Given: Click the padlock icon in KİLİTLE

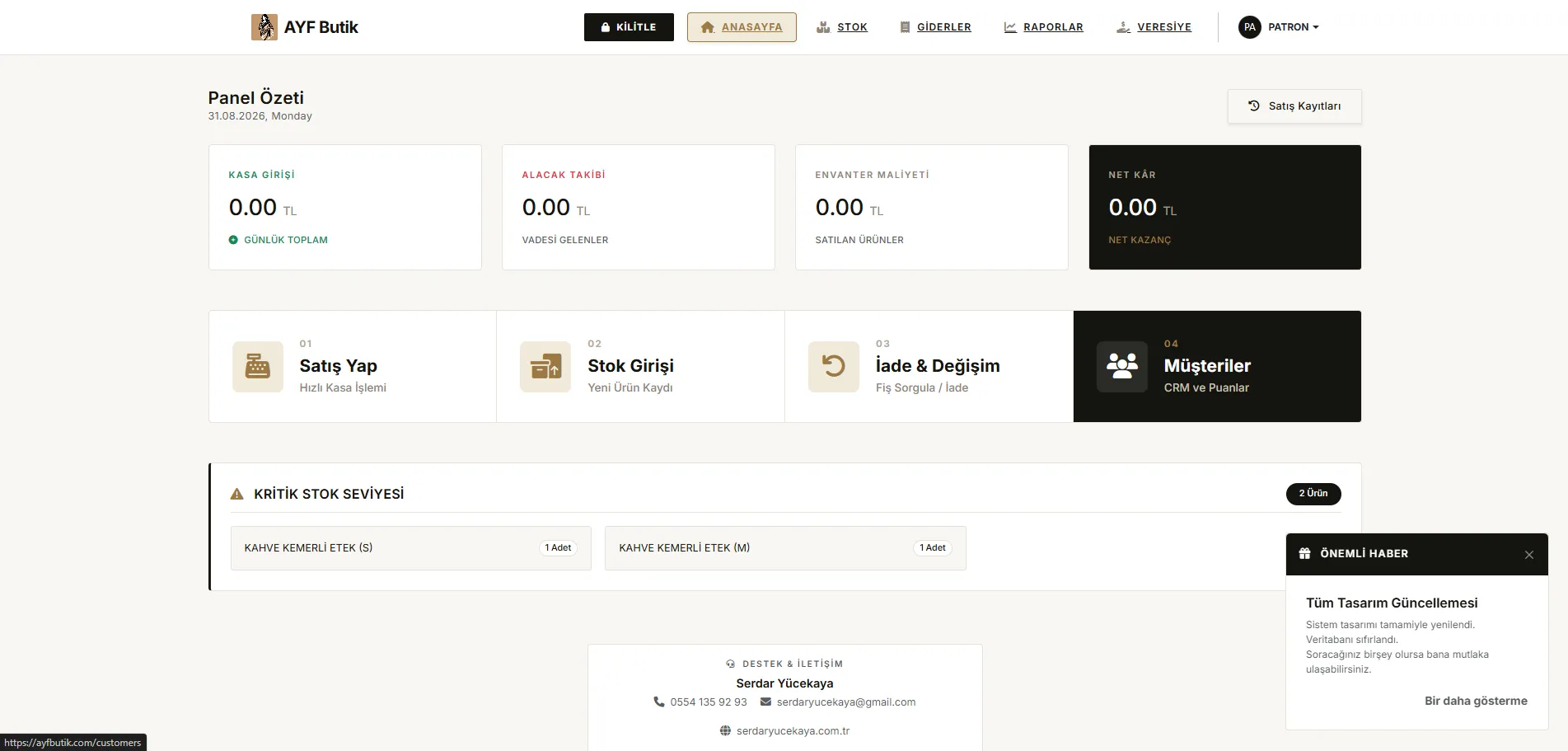Looking at the screenshot, I should 606,27.
